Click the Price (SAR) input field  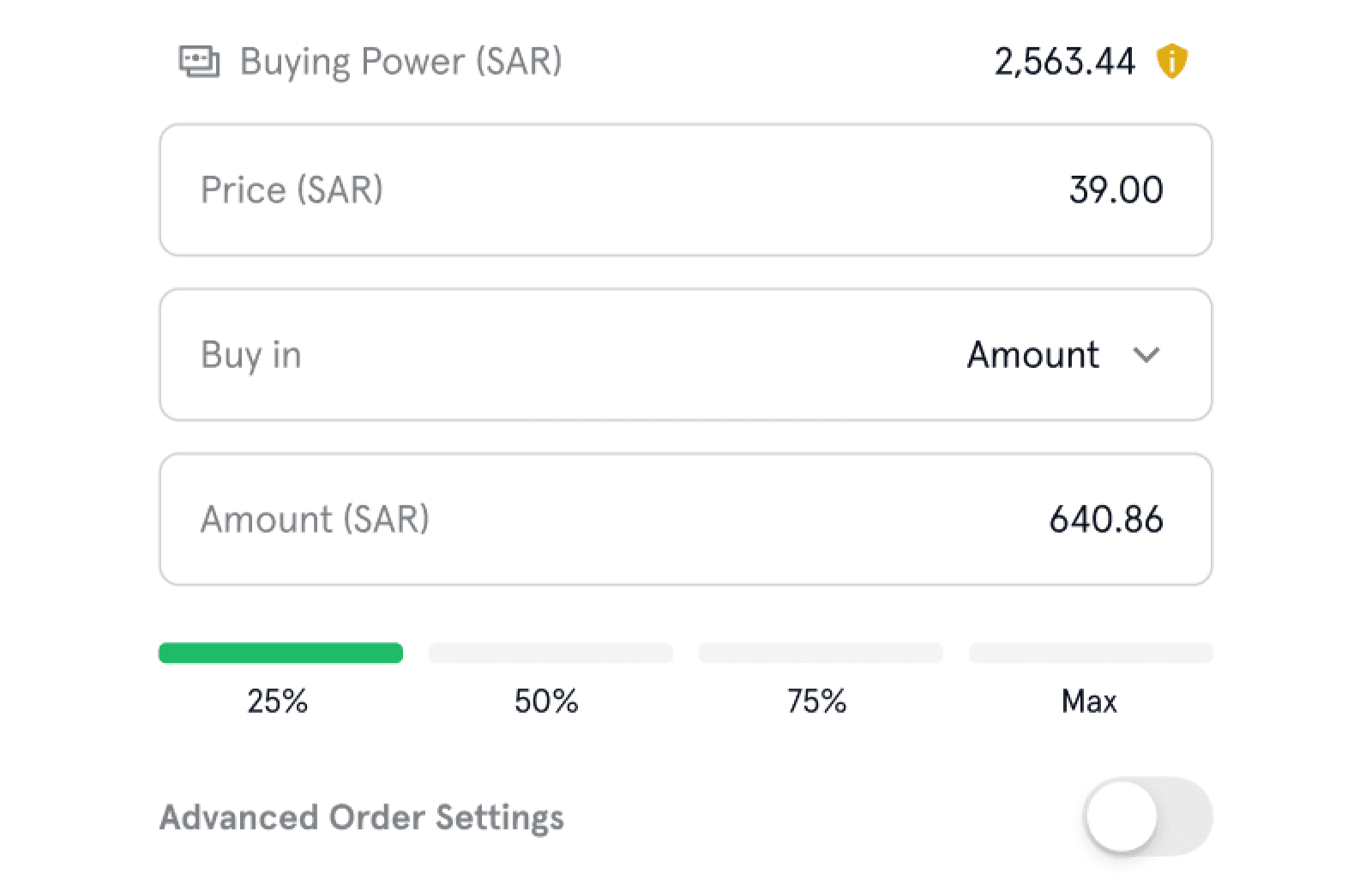(686, 190)
